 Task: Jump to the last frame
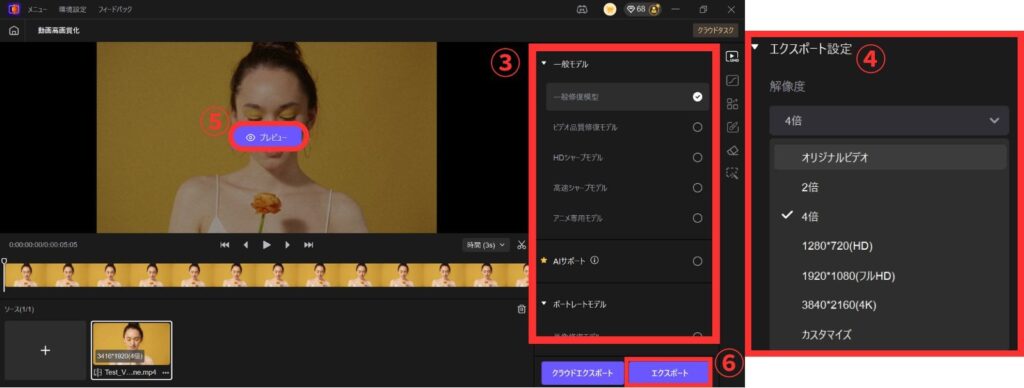[x=309, y=245]
